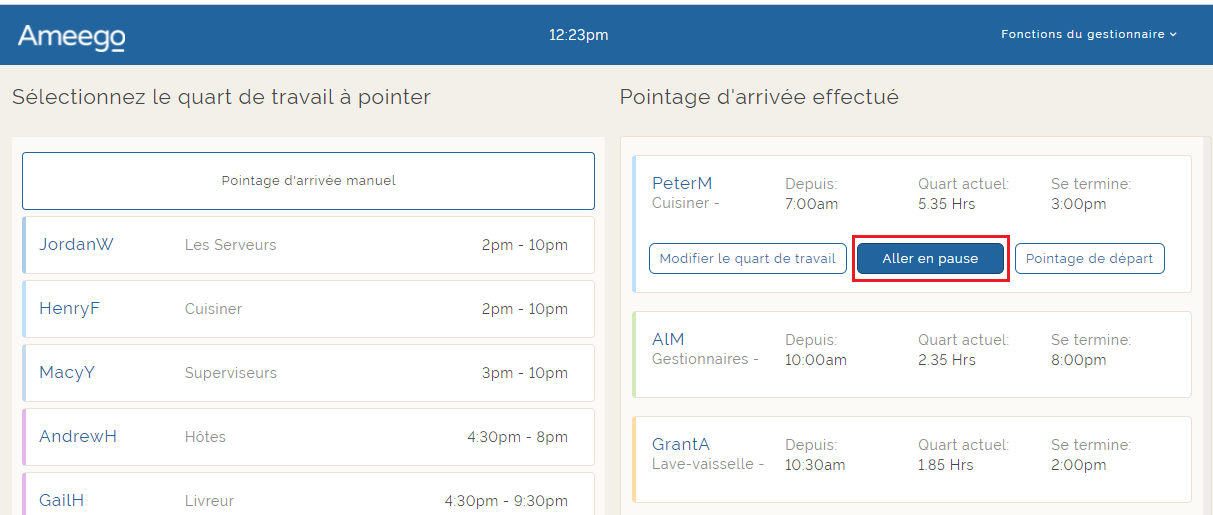This screenshot has width=1213, height=515.
Task: Click HenryF's name in shift list
Action: [x=69, y=309]
